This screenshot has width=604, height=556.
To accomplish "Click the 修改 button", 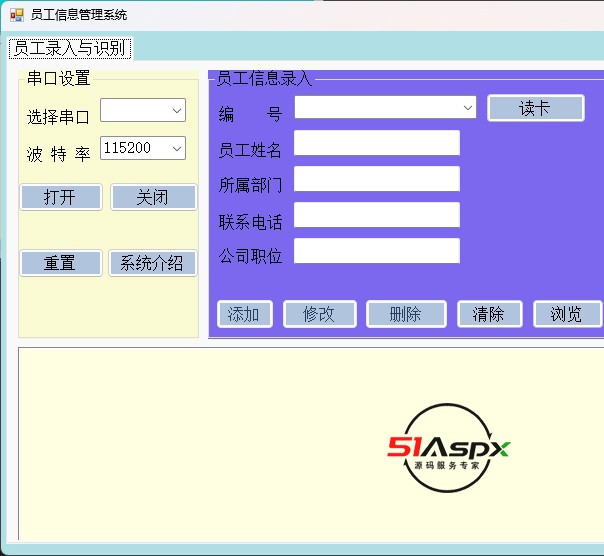I will point(320,314).
